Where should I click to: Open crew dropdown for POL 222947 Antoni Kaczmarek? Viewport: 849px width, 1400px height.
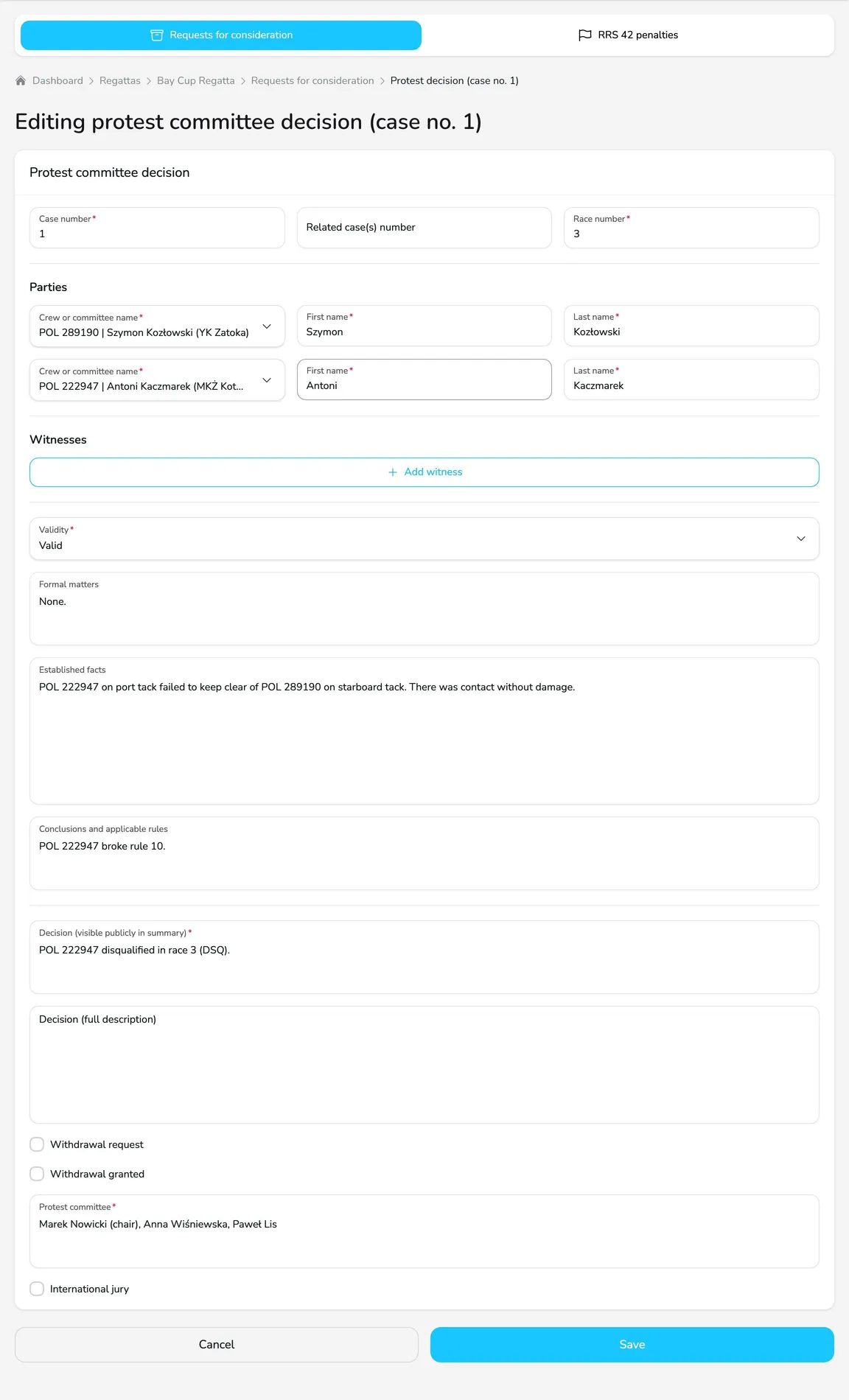click(157, 379)
